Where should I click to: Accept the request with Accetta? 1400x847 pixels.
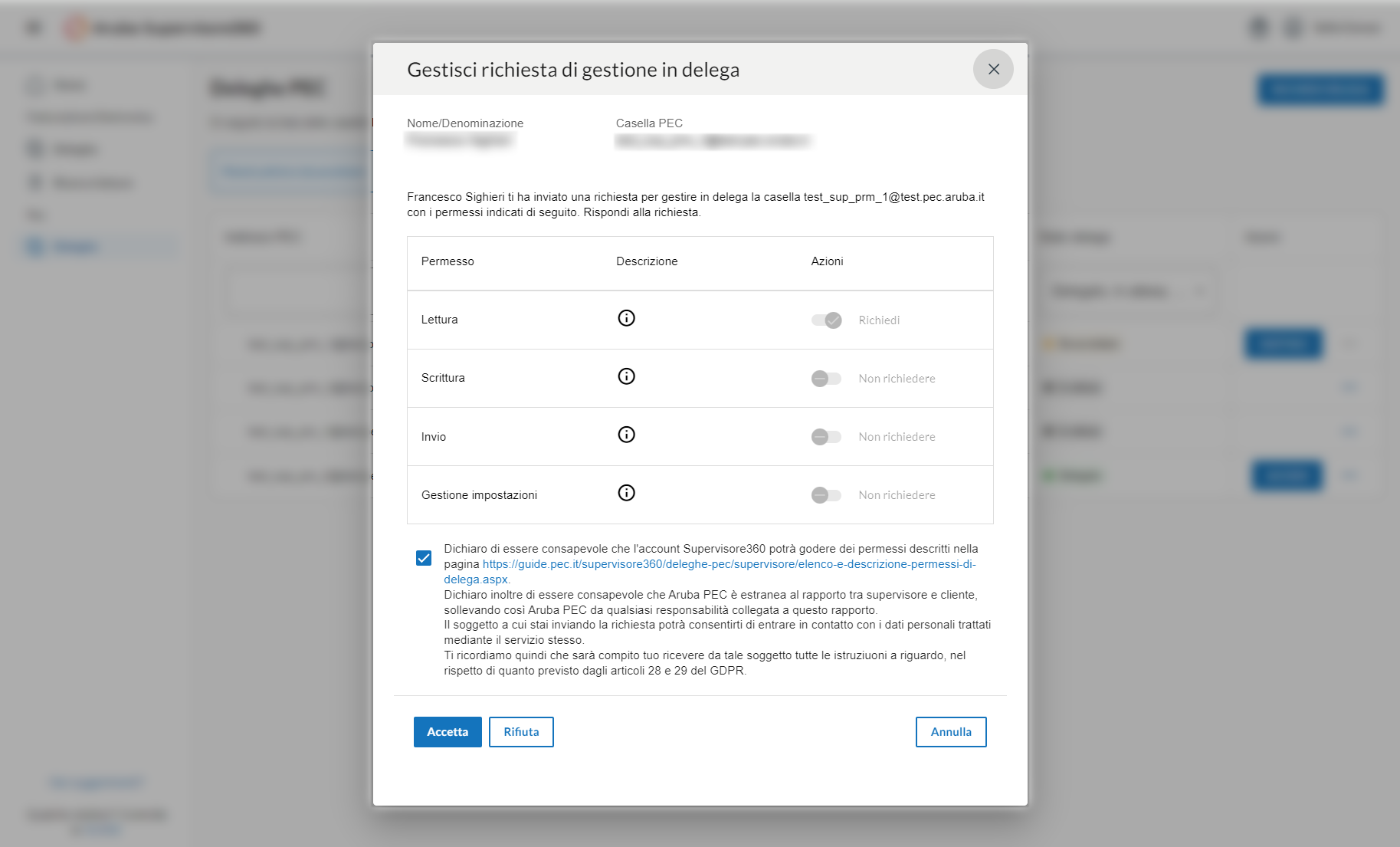tap(448, 732)
